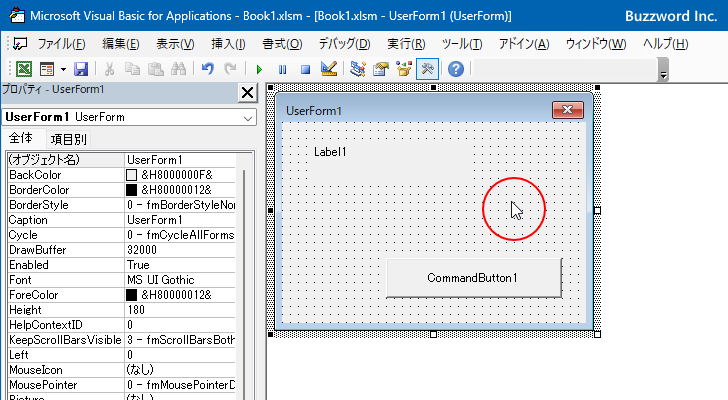728x400 pixels.
Task: Undo the last action
Action: (x=208, y=69)
